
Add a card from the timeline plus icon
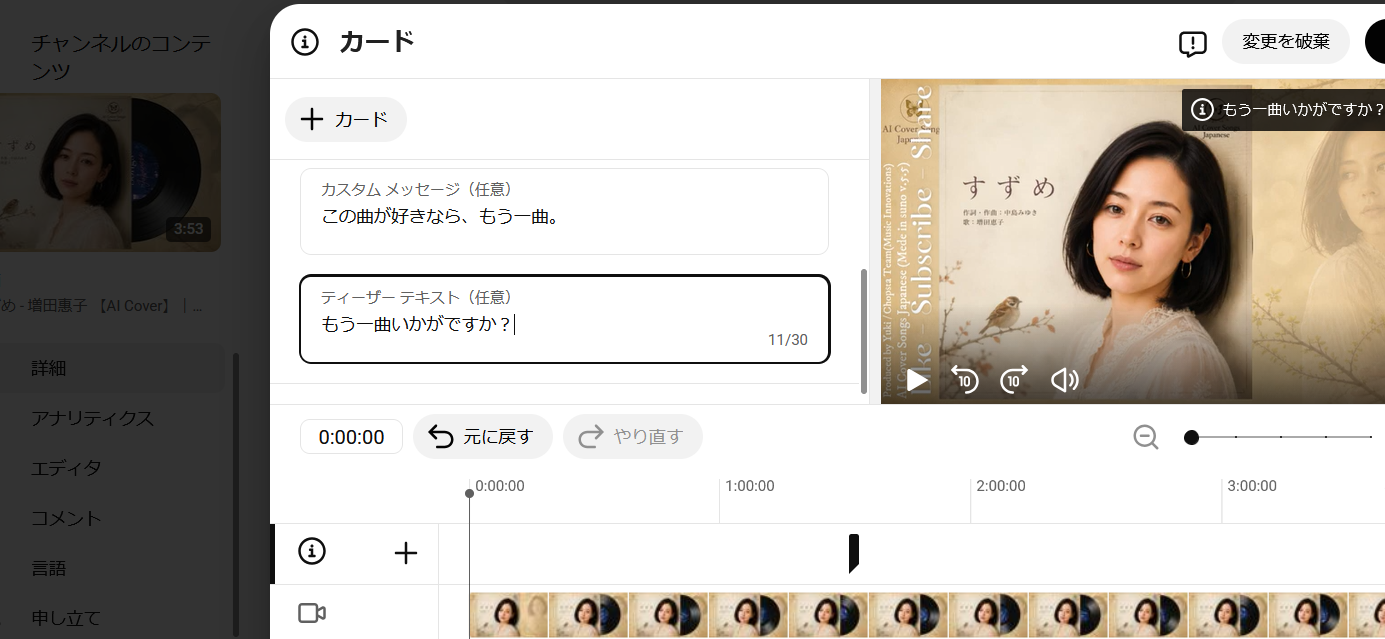405,553
